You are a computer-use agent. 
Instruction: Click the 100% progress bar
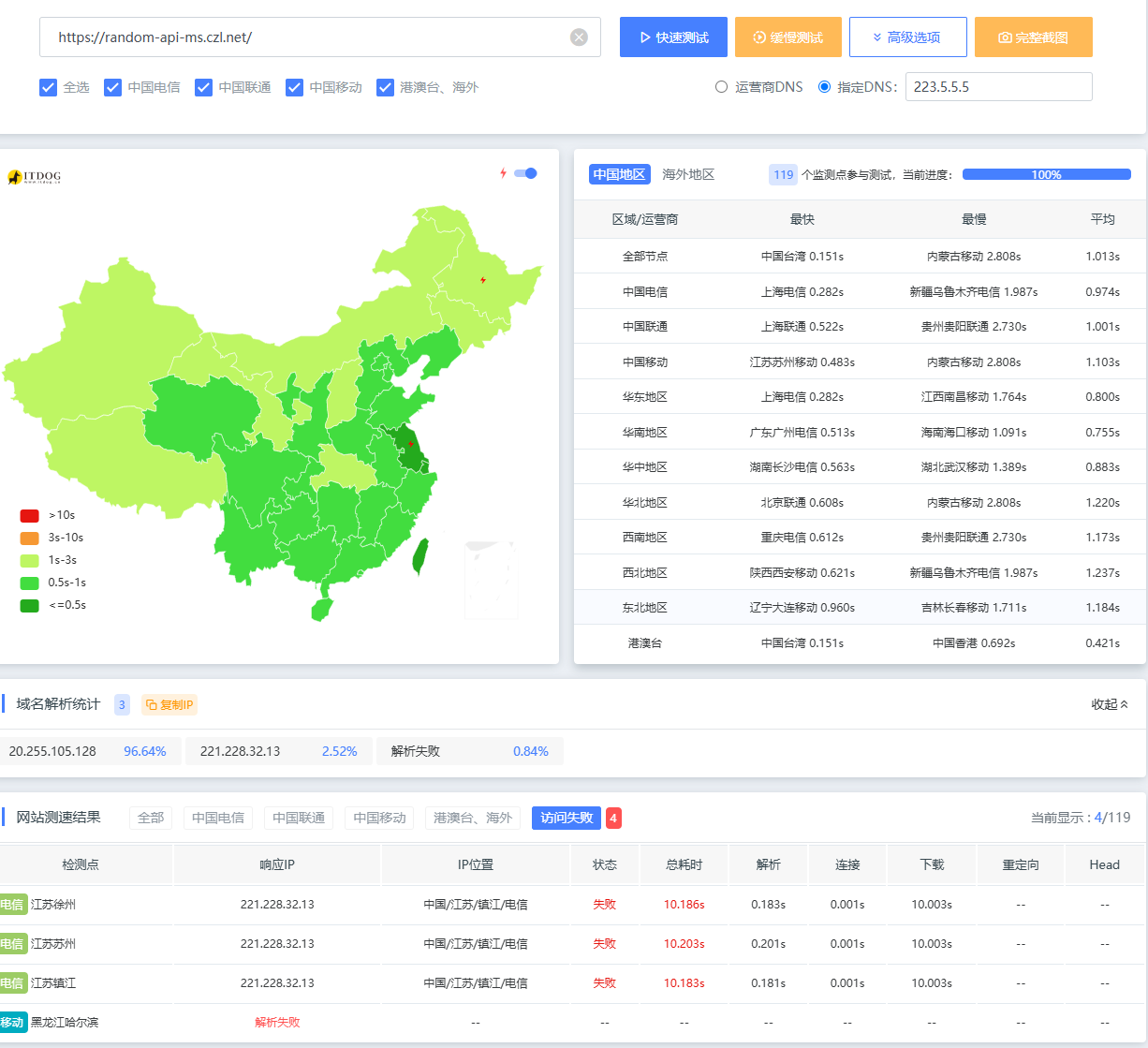[x=1046, y=174]
